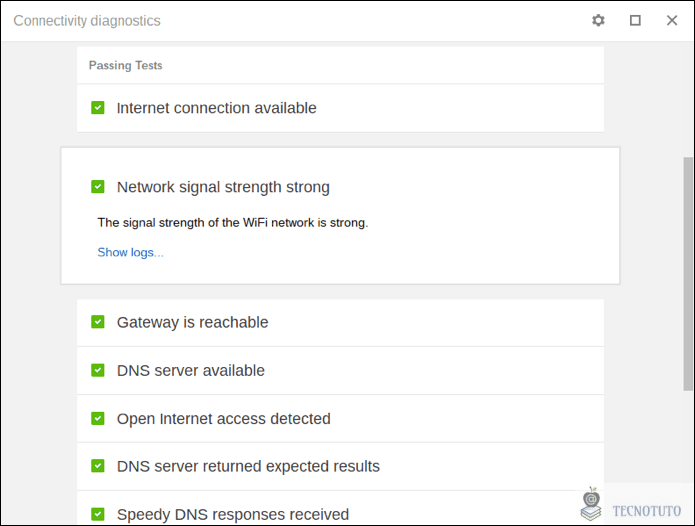
Task: Expand Open Internet access detected row
Action: click(340, 419)
